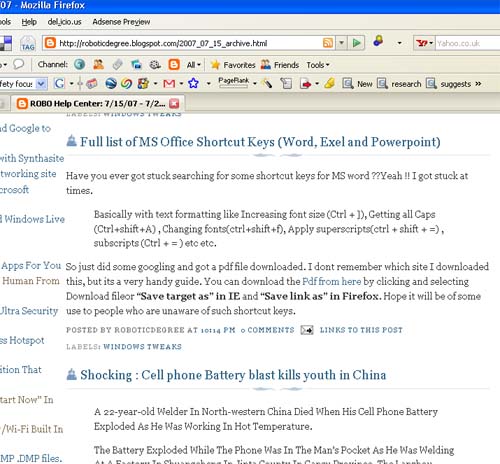Click the New search toolbar button
This screenshot has width=500, height=464.
[x=357, y=84]
